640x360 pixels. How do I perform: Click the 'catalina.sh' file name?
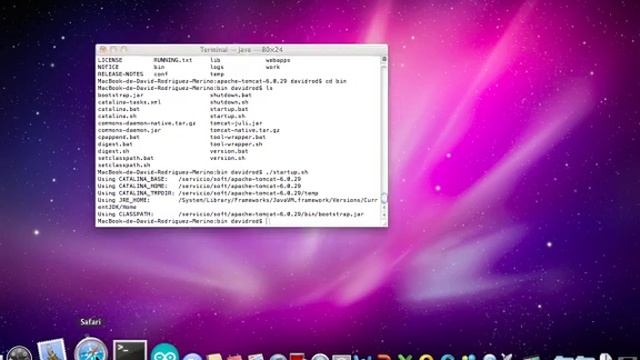(x=117, y=116)
